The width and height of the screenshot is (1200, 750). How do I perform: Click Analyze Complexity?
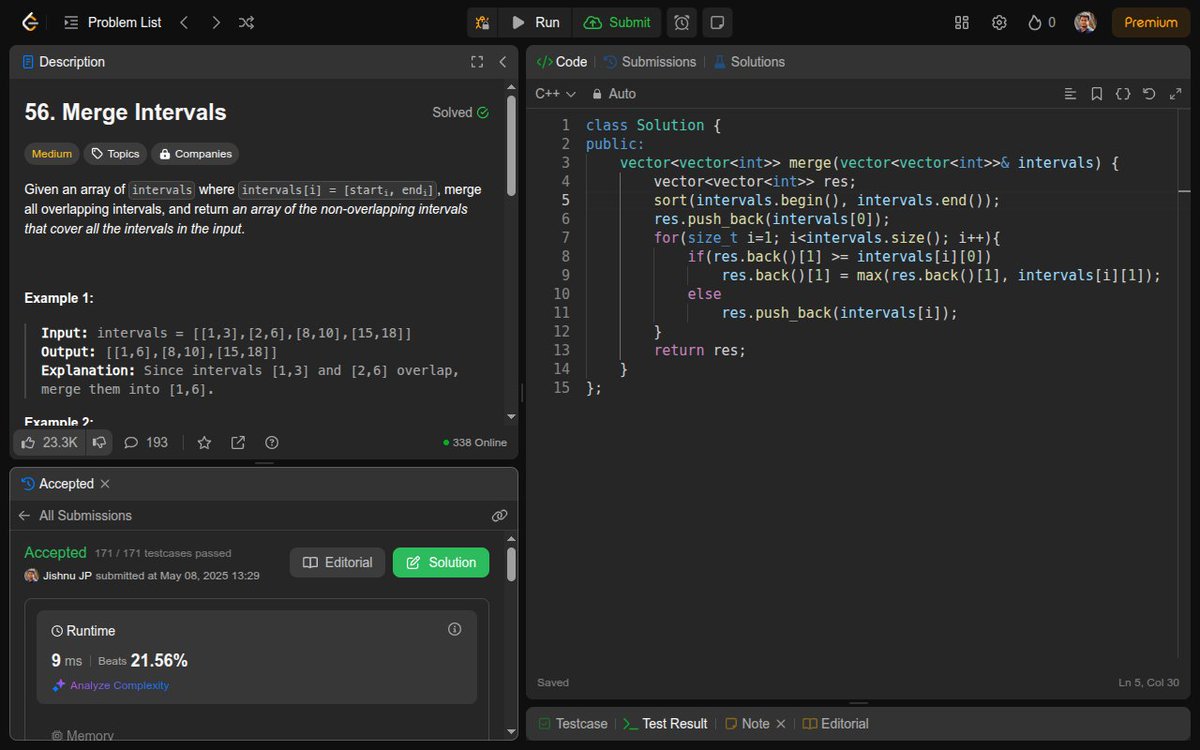[111, 686]
